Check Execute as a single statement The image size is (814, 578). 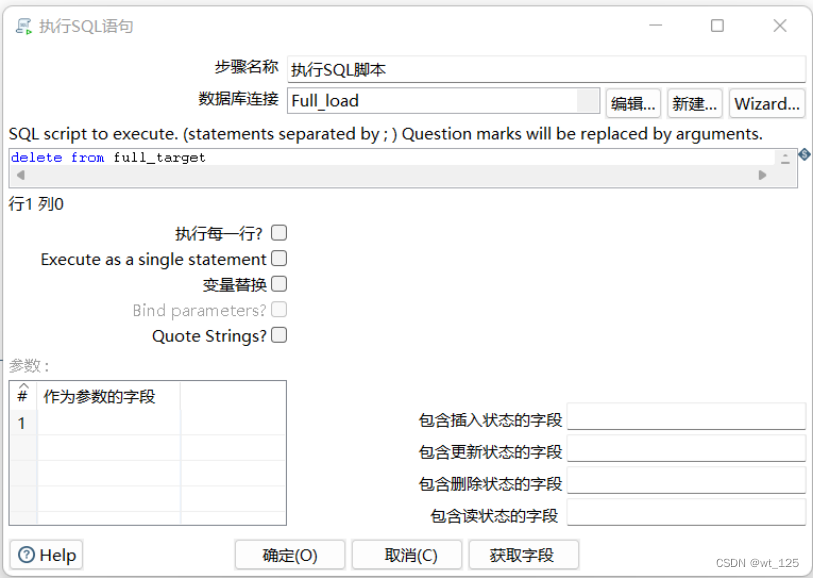278,258
